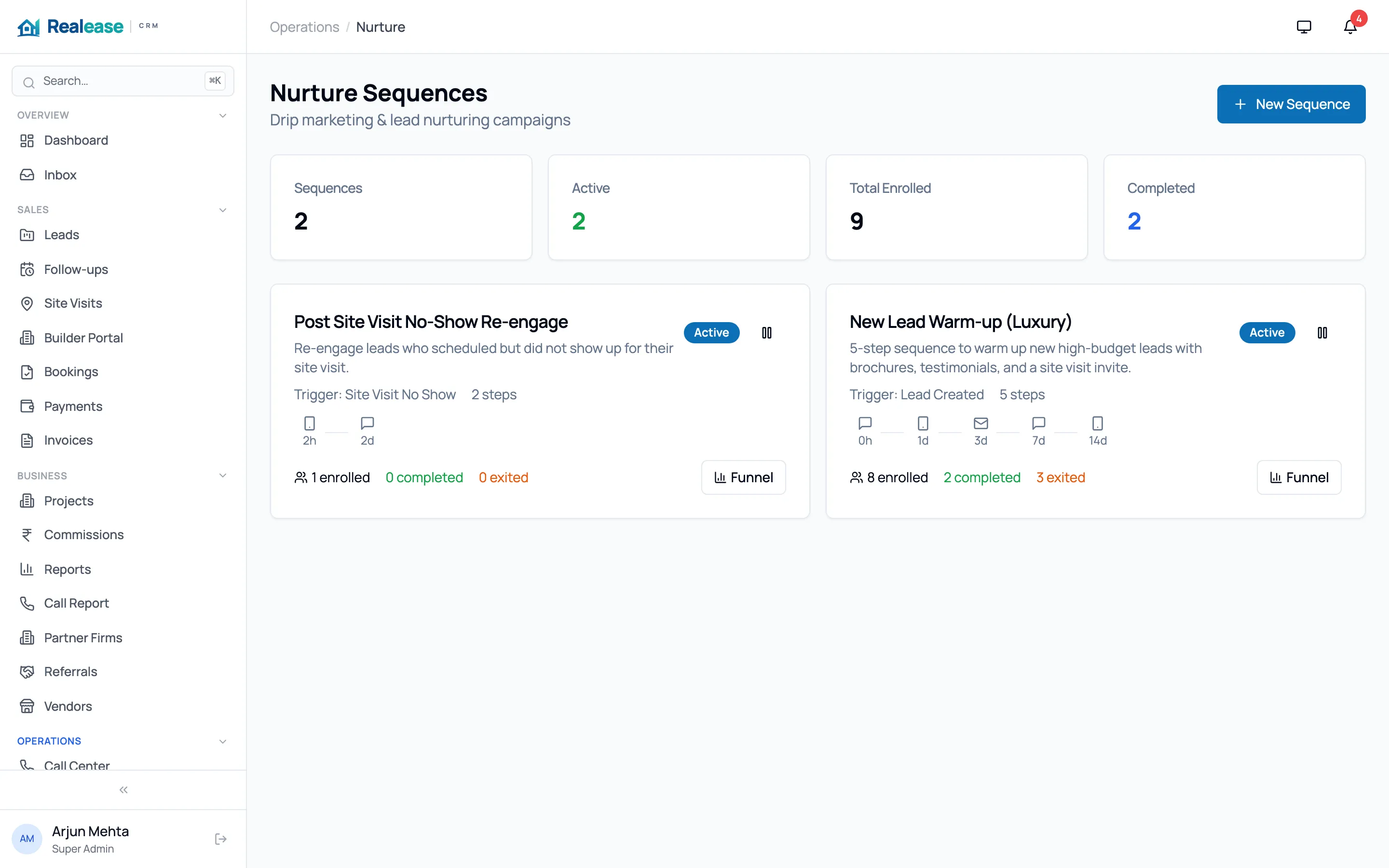Click the Active badge on Luxury sequence

tap(1267, 332)
